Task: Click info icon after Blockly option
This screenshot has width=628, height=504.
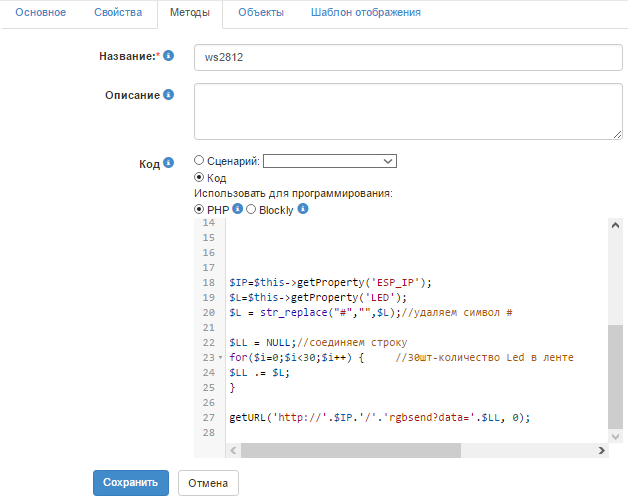Action: [x=302, y=209]
